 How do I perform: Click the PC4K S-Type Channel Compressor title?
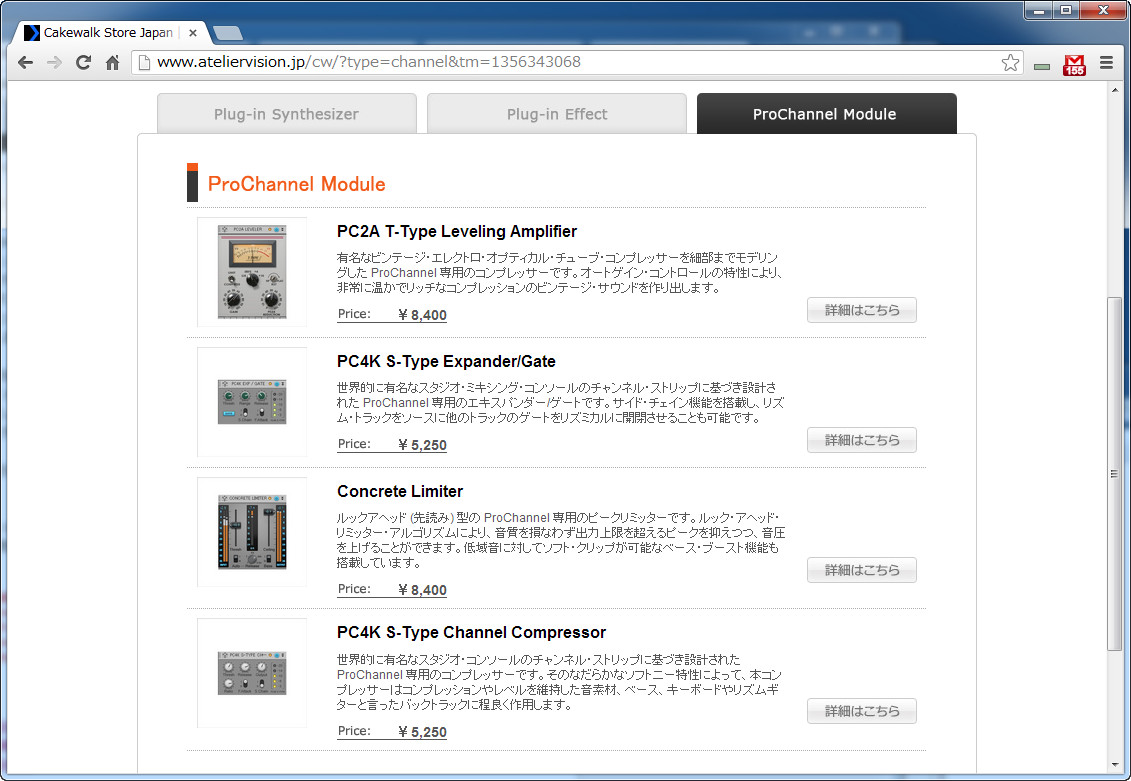471,632
